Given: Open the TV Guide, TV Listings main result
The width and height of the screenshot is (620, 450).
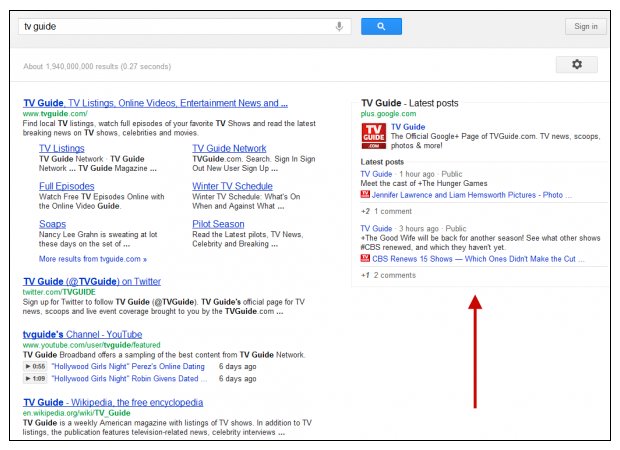Looking at the screenshot, I should tap(155, 103).
